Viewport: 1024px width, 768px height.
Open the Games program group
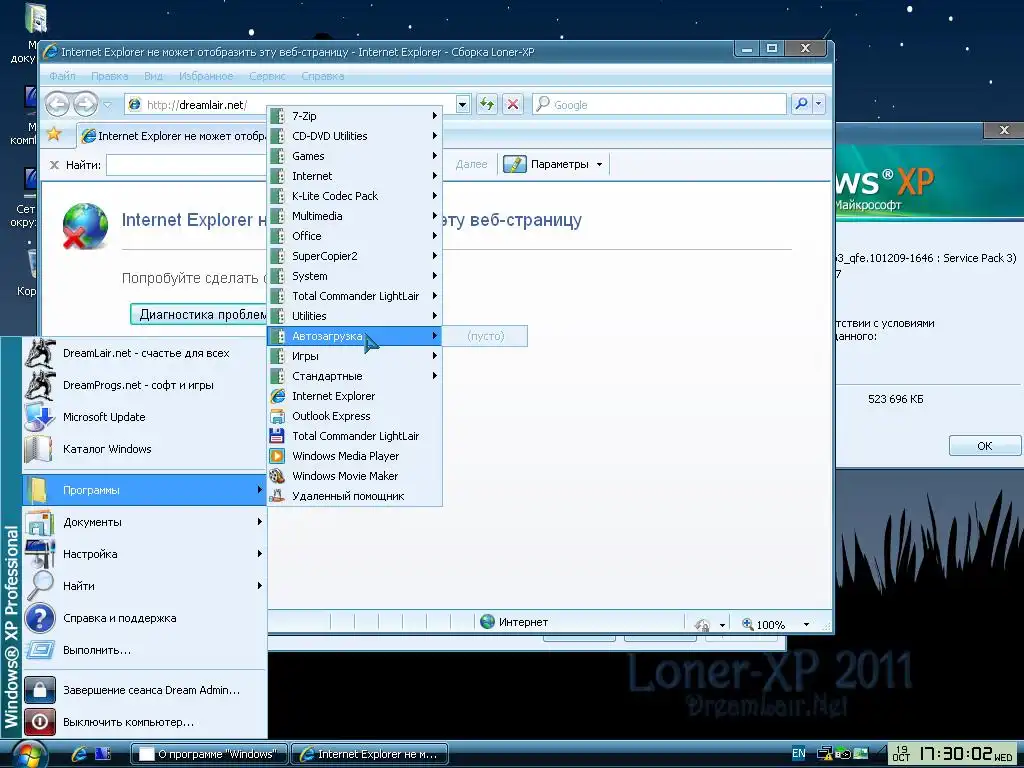point(355,156)
